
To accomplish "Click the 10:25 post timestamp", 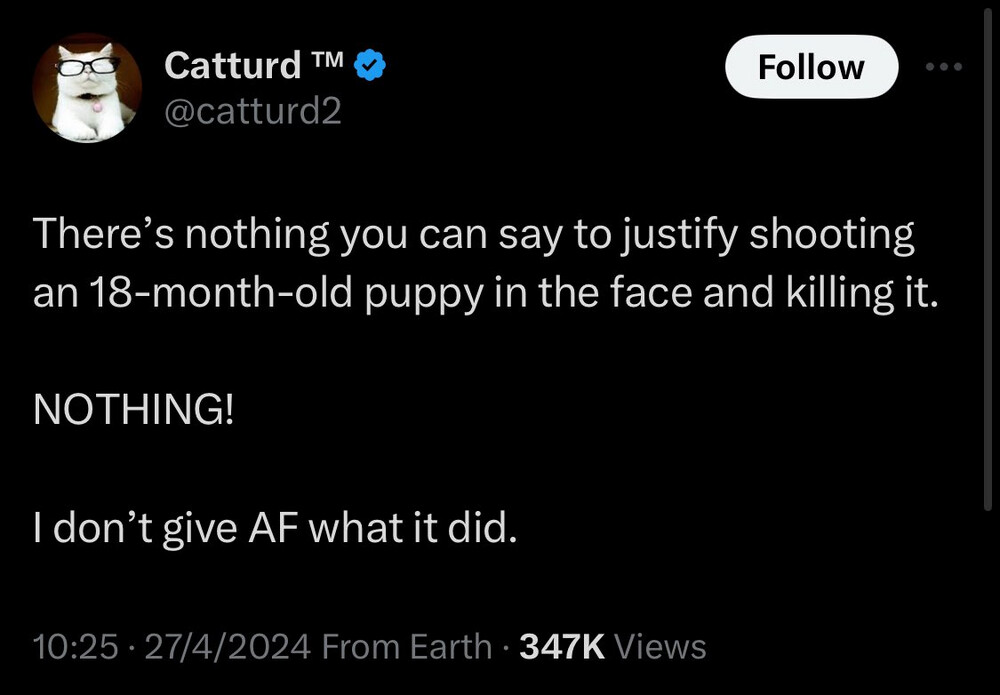I will [x=75, y=647].
